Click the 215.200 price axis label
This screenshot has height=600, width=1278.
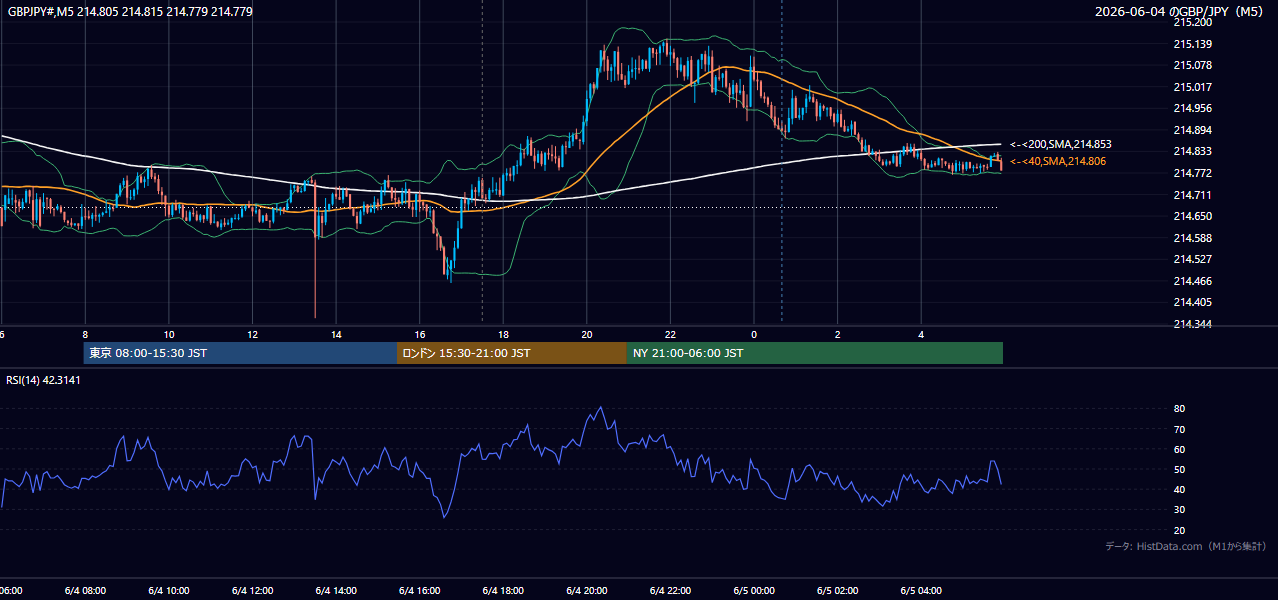(x=1192, y=22)
